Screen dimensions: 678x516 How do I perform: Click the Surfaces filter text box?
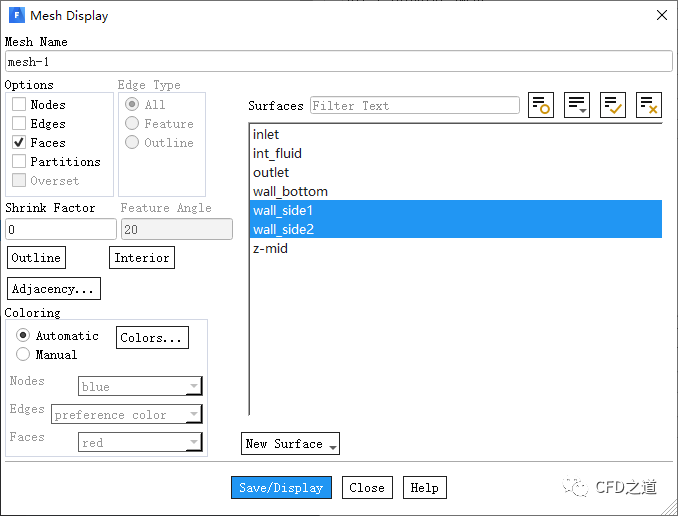pyautogui.click(x=414, y=106)
